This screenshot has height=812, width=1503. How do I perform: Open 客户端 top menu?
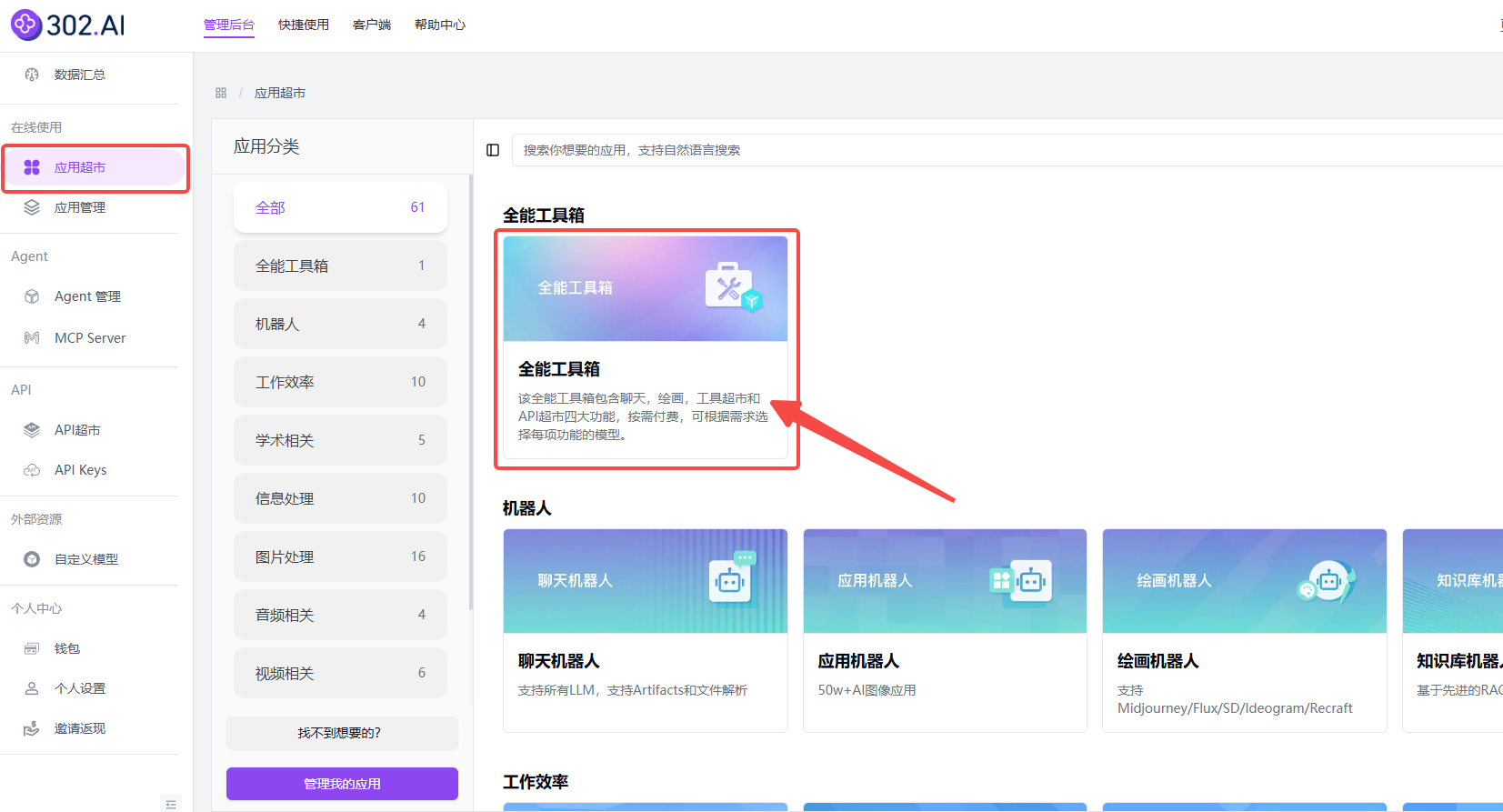click(372, 25)
